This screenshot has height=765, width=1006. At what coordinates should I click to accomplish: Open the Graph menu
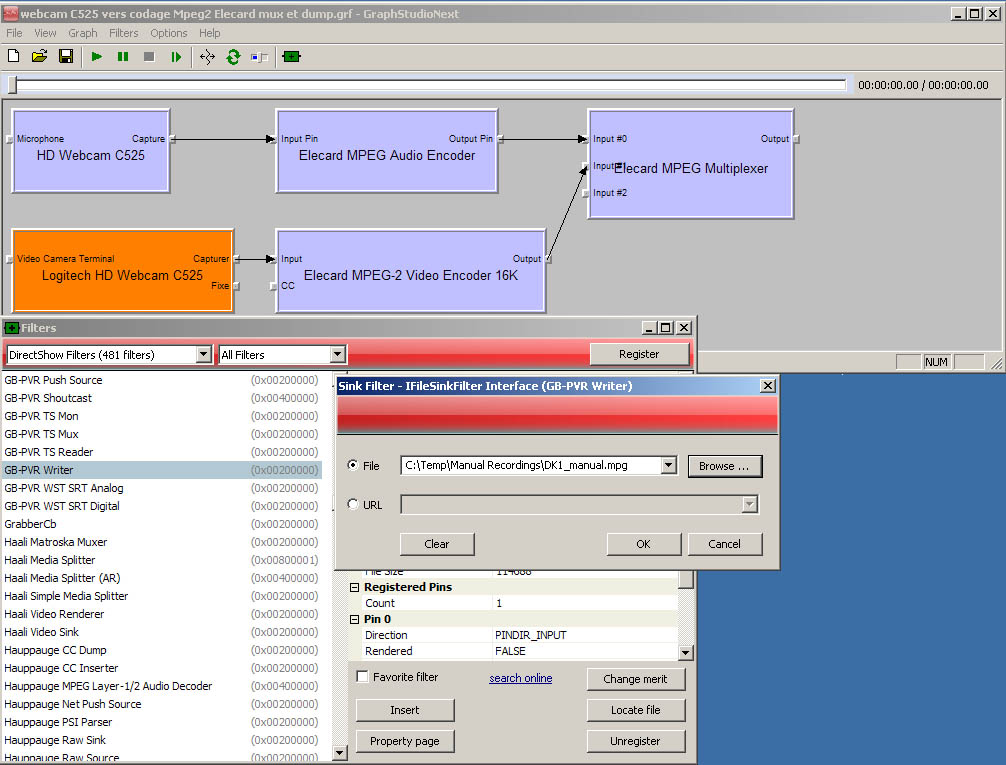[83, 33]
